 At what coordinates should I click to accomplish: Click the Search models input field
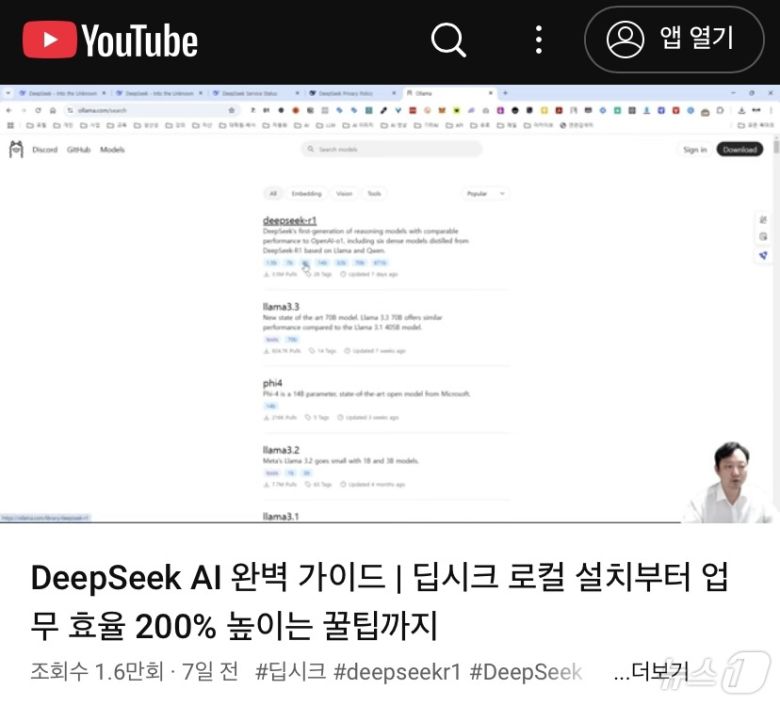[391, 149]
